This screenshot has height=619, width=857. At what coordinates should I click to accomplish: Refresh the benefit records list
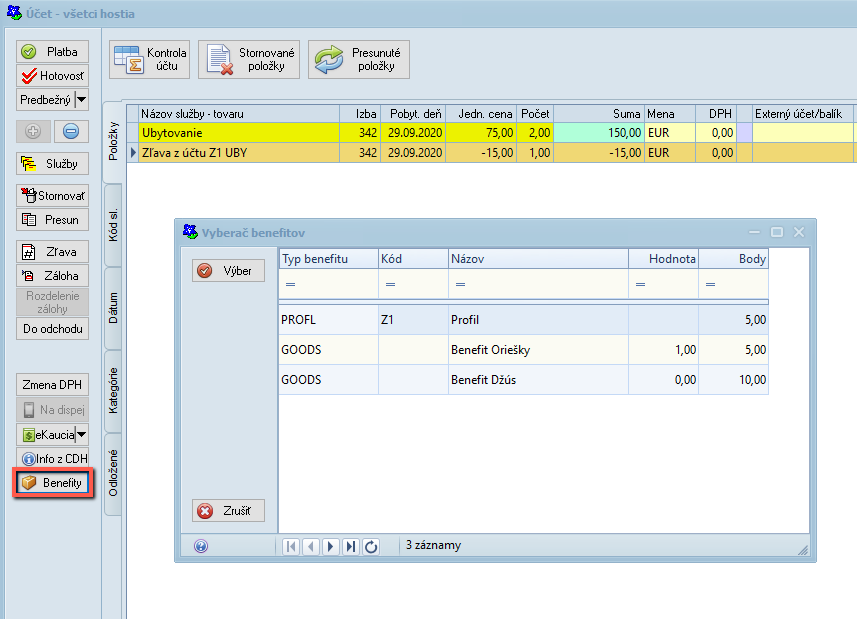tap(371, 547)
